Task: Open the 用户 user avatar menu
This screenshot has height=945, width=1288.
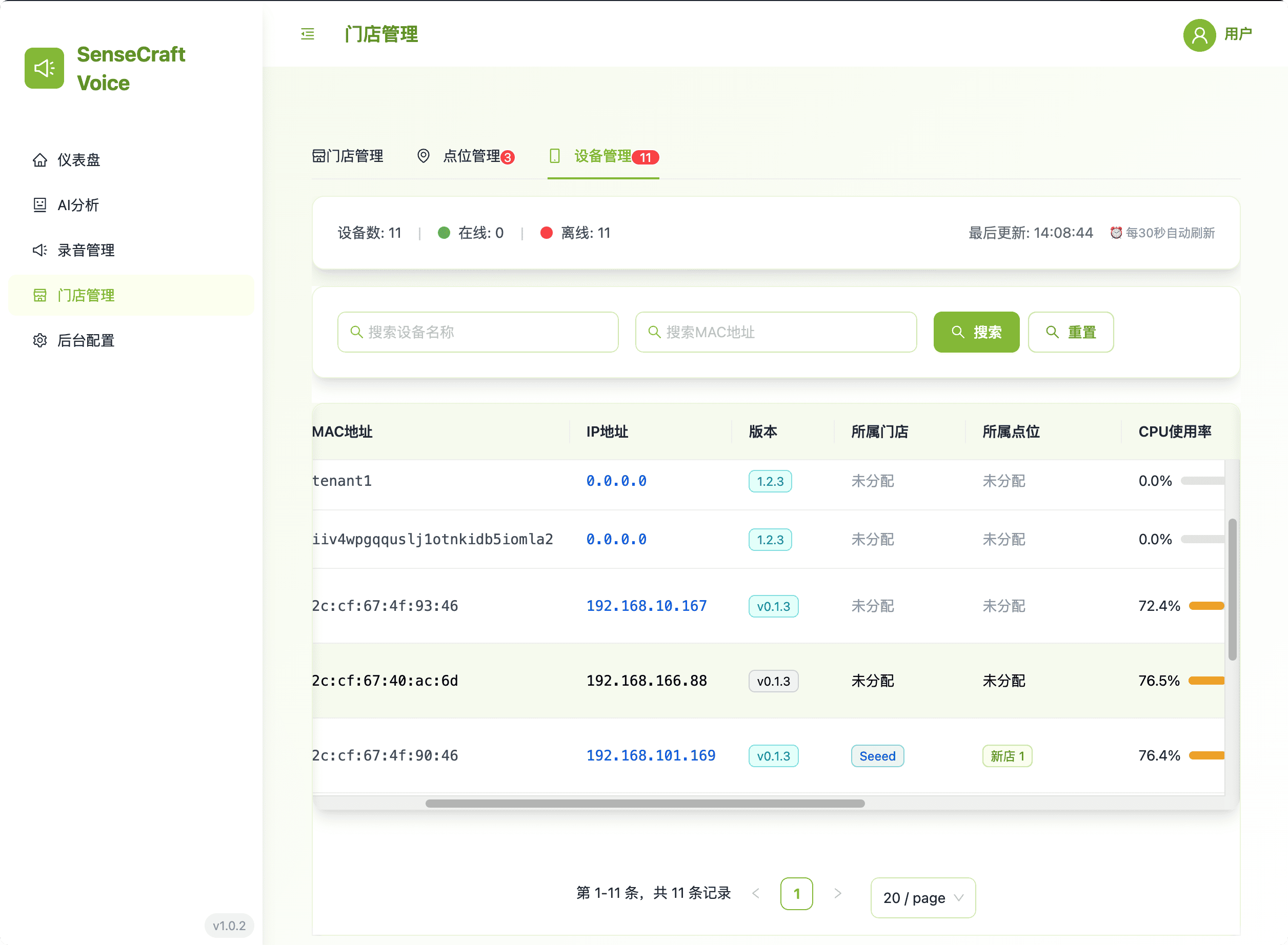Action: click(x=1200, y=35)
